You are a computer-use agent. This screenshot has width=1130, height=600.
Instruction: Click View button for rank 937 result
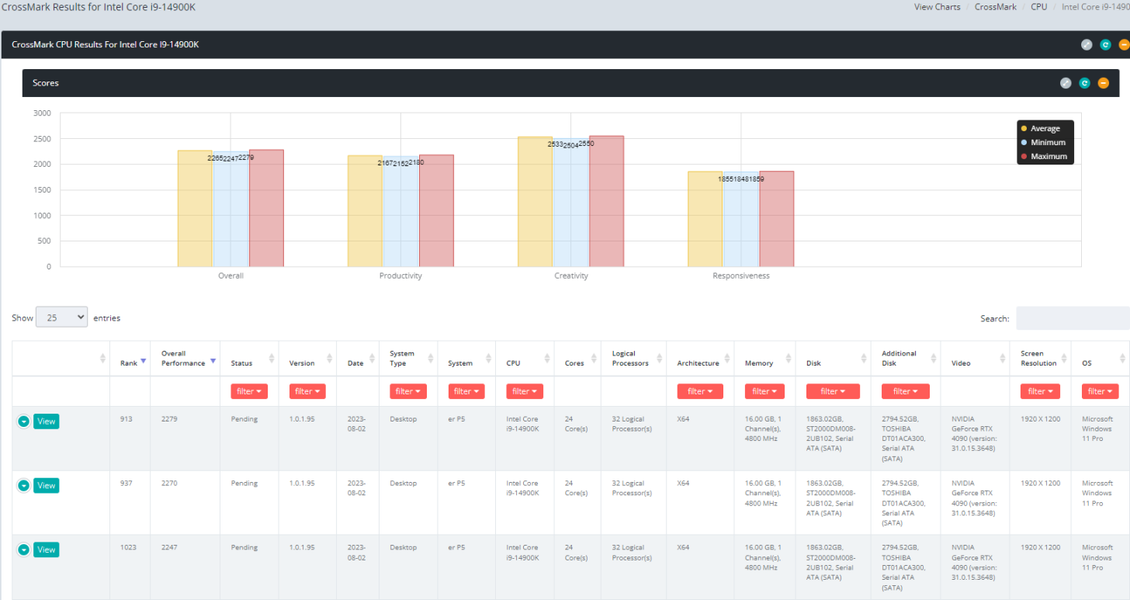pyautogui.click(x=46, y=485)
